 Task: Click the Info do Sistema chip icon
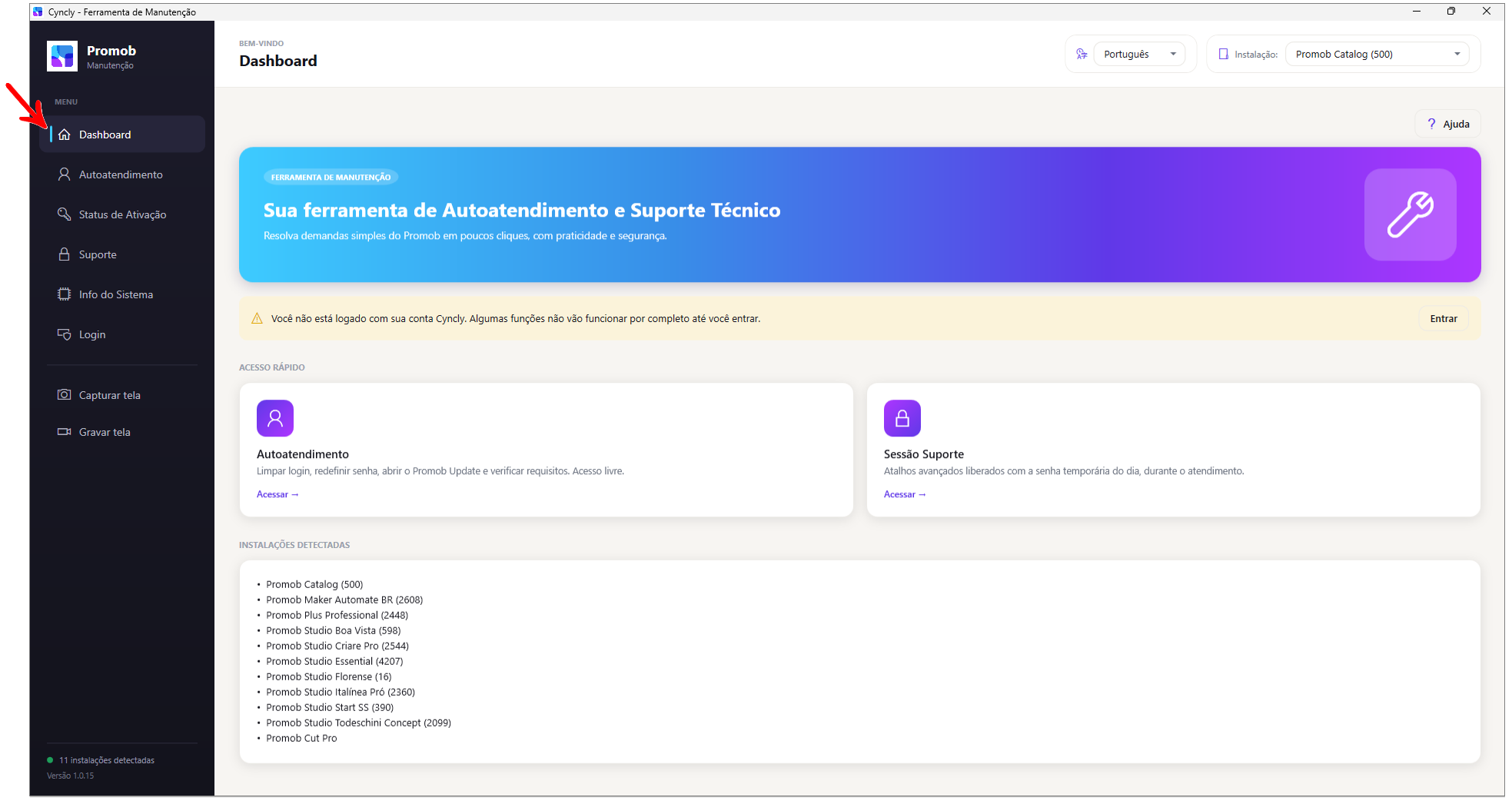(x=65, y=294)
